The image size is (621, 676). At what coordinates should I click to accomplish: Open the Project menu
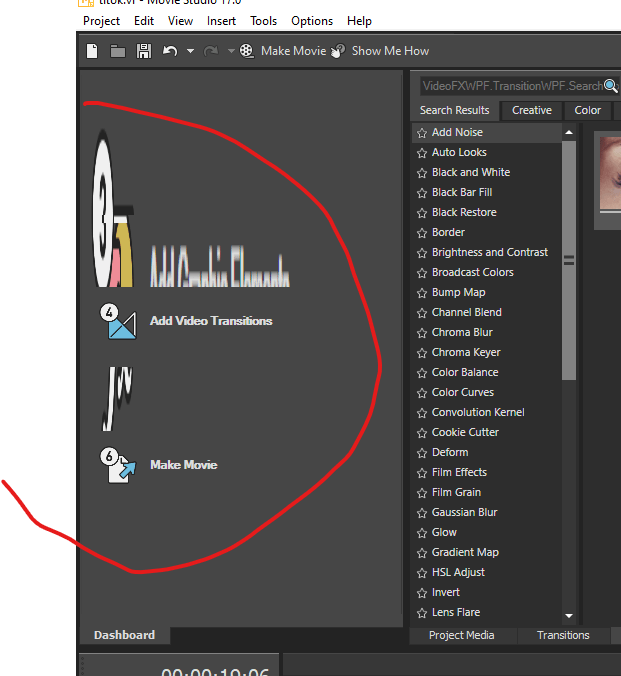101,21
